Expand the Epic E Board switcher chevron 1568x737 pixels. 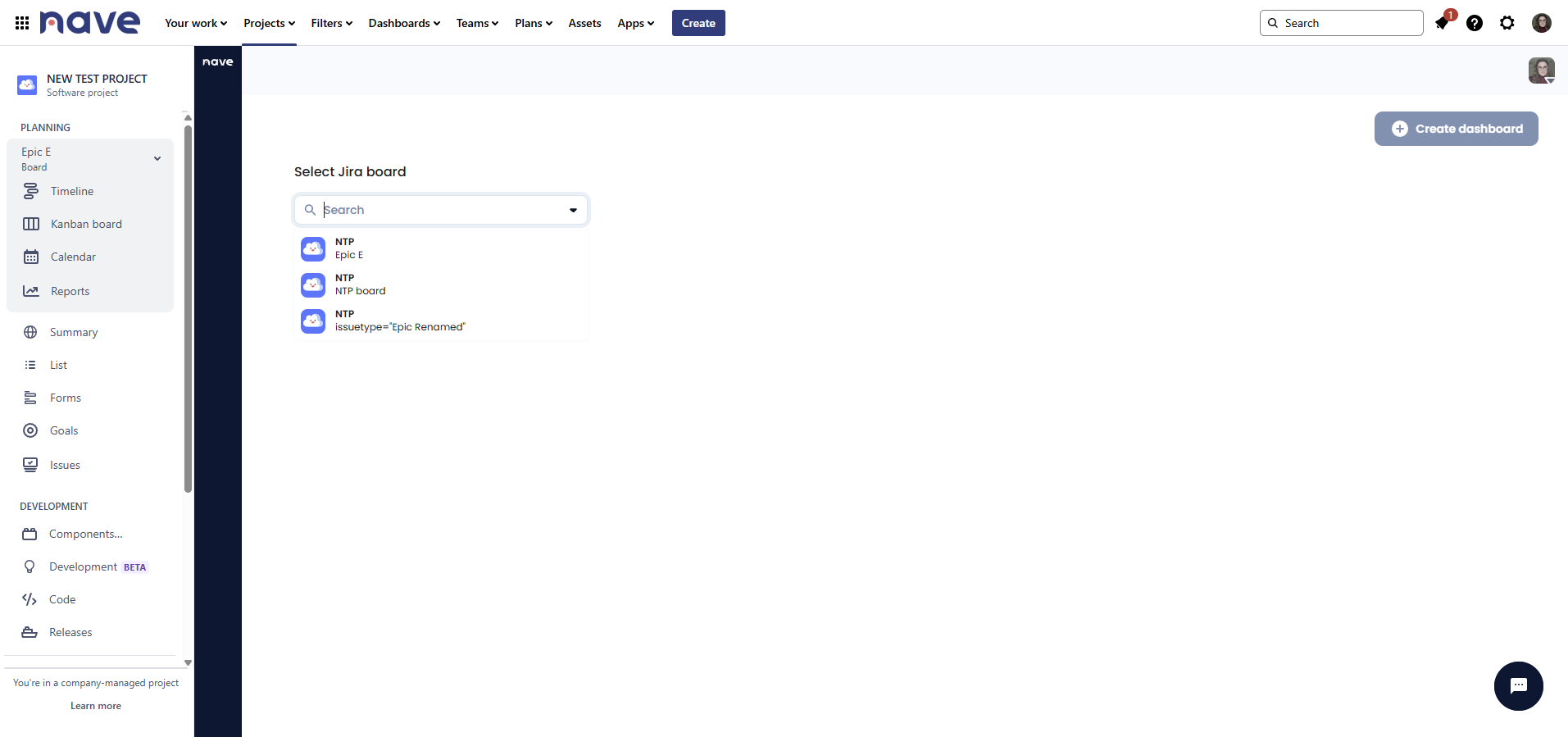pos(157,159)
